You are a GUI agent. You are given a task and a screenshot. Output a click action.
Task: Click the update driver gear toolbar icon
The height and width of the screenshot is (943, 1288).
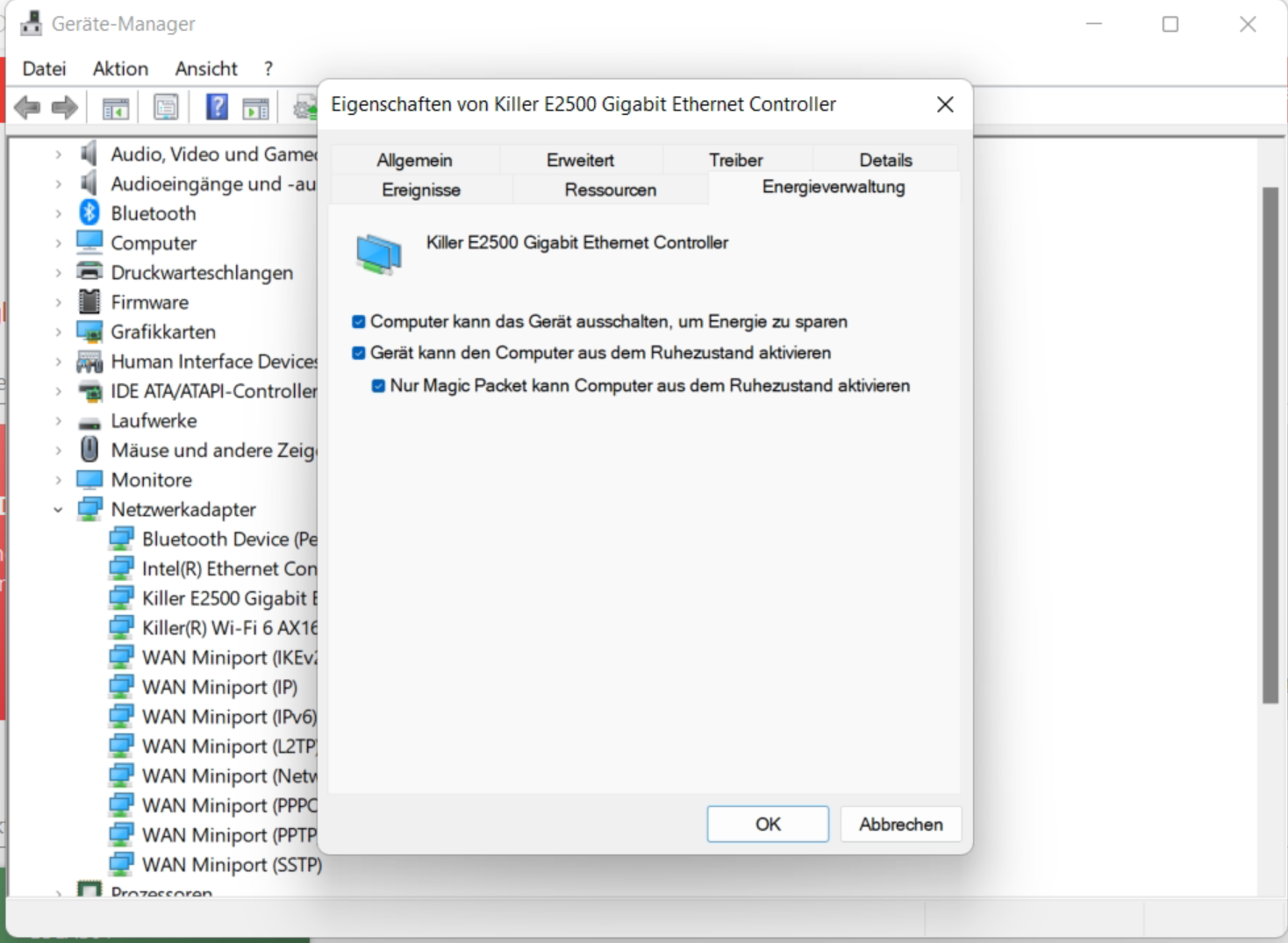(x=305, y=108)
